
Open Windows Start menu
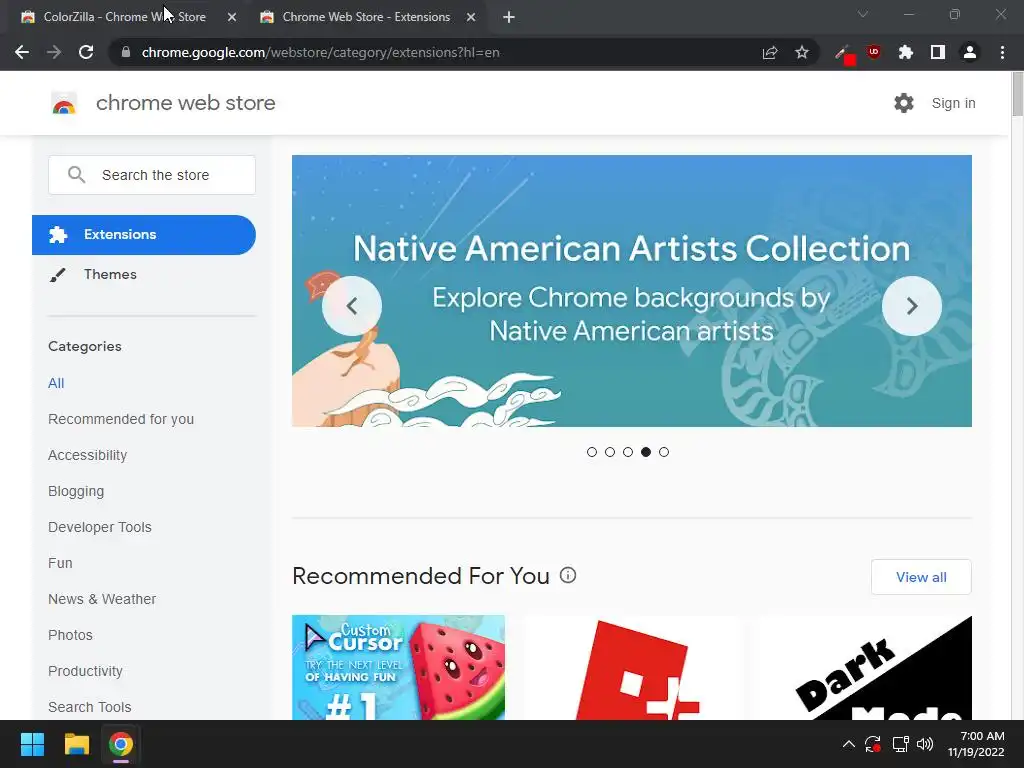pyautogui.click(x=32, y=744)
